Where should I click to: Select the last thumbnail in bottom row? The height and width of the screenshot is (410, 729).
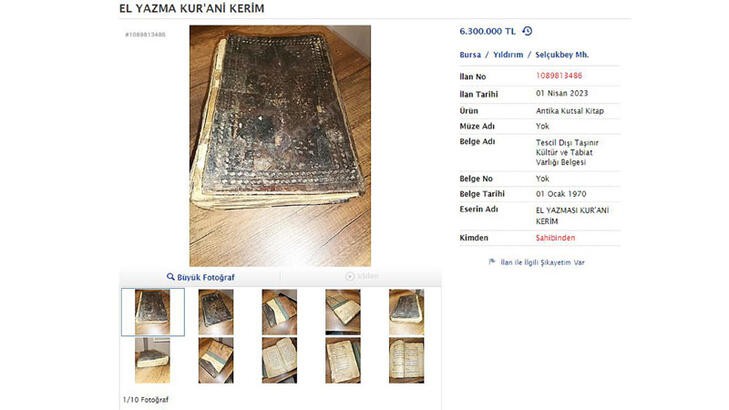(x=406, y=360)
